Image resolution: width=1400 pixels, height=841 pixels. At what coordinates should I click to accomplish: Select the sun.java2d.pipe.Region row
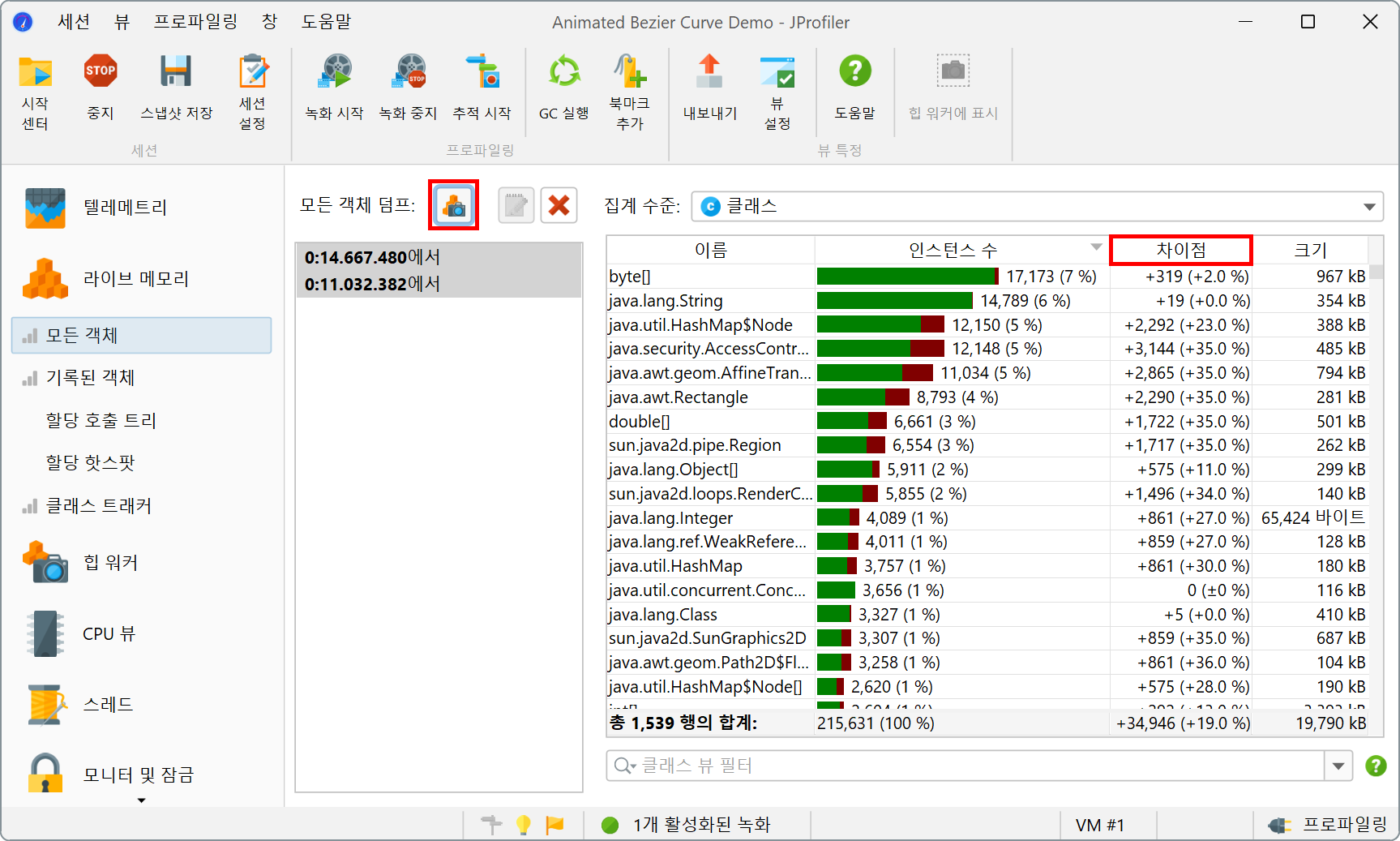coord(987,445)
